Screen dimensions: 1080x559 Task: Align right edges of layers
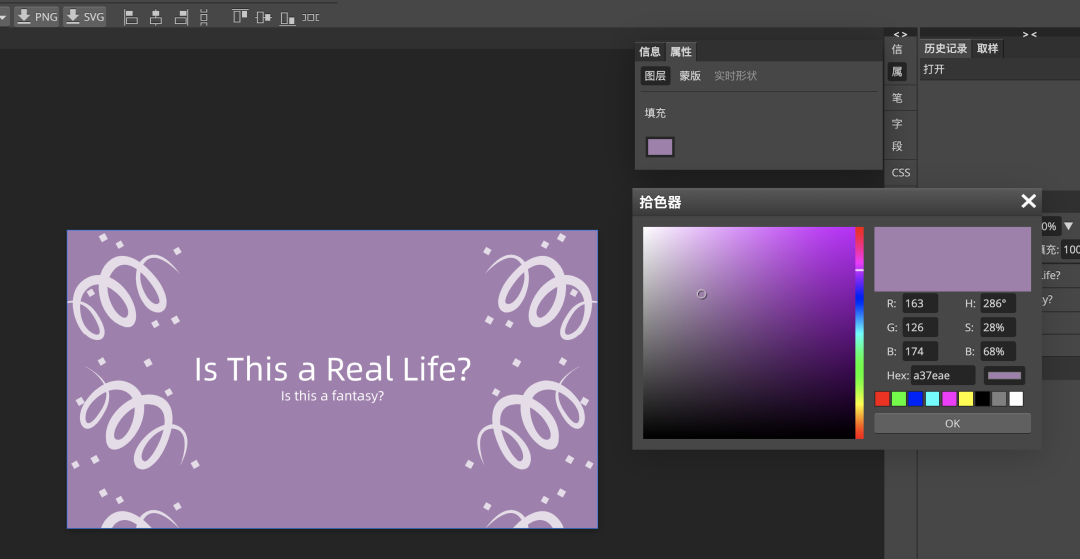(x=181, y=17)
